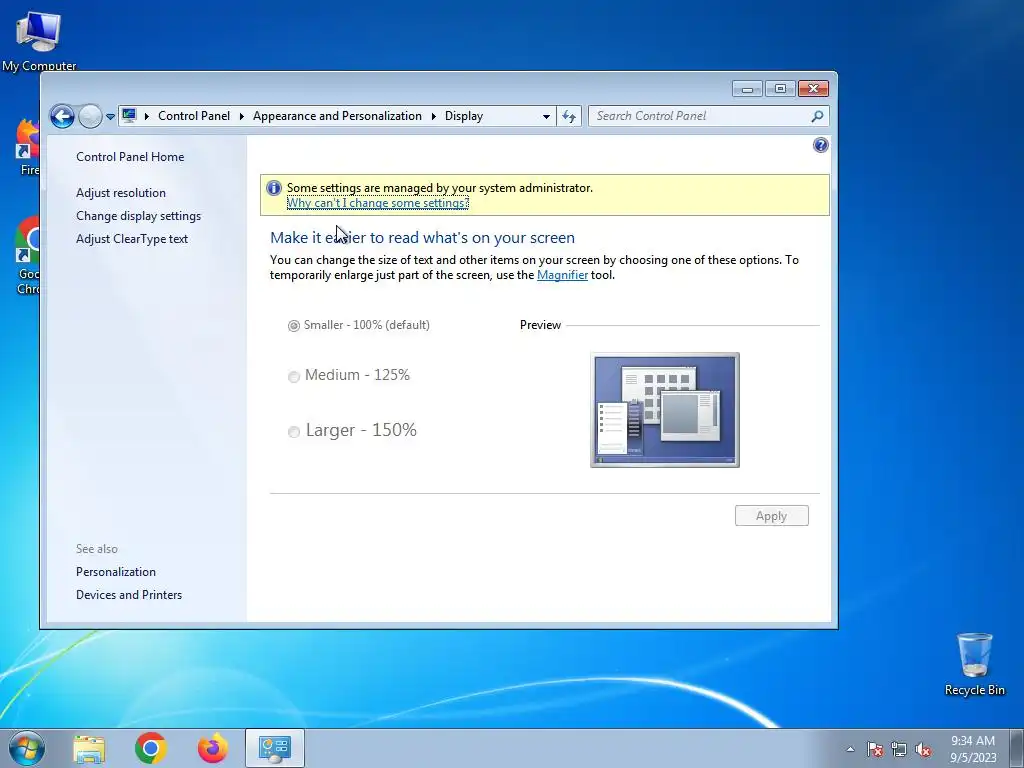Select the Recycle Bin desktop icon
The image size is (1024, 768).
974,664
